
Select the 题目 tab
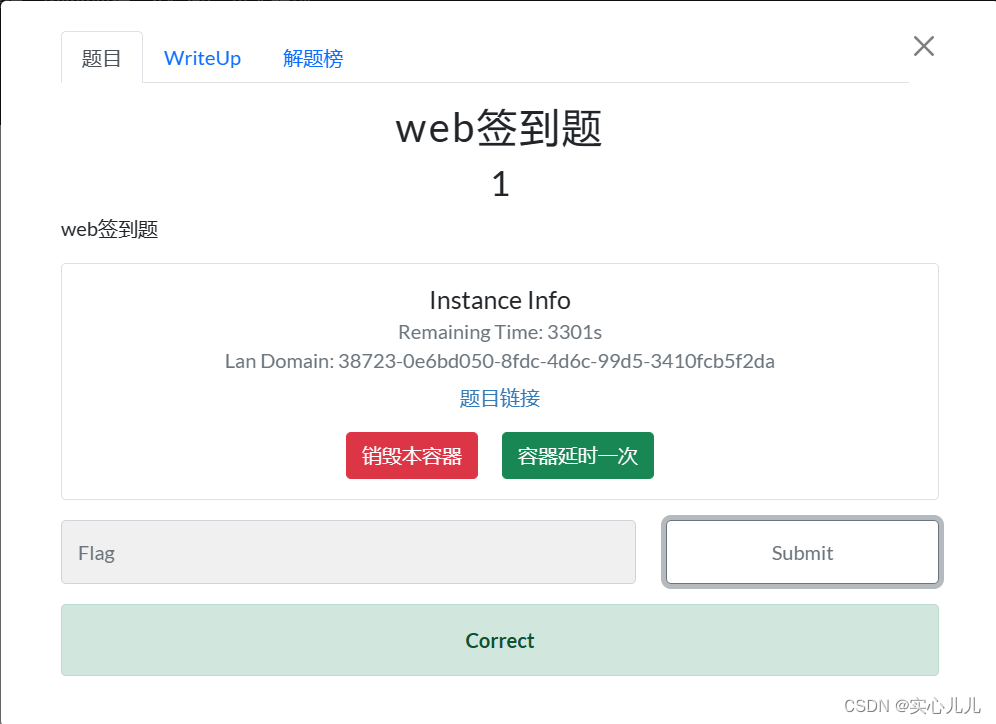coord(101,58)
